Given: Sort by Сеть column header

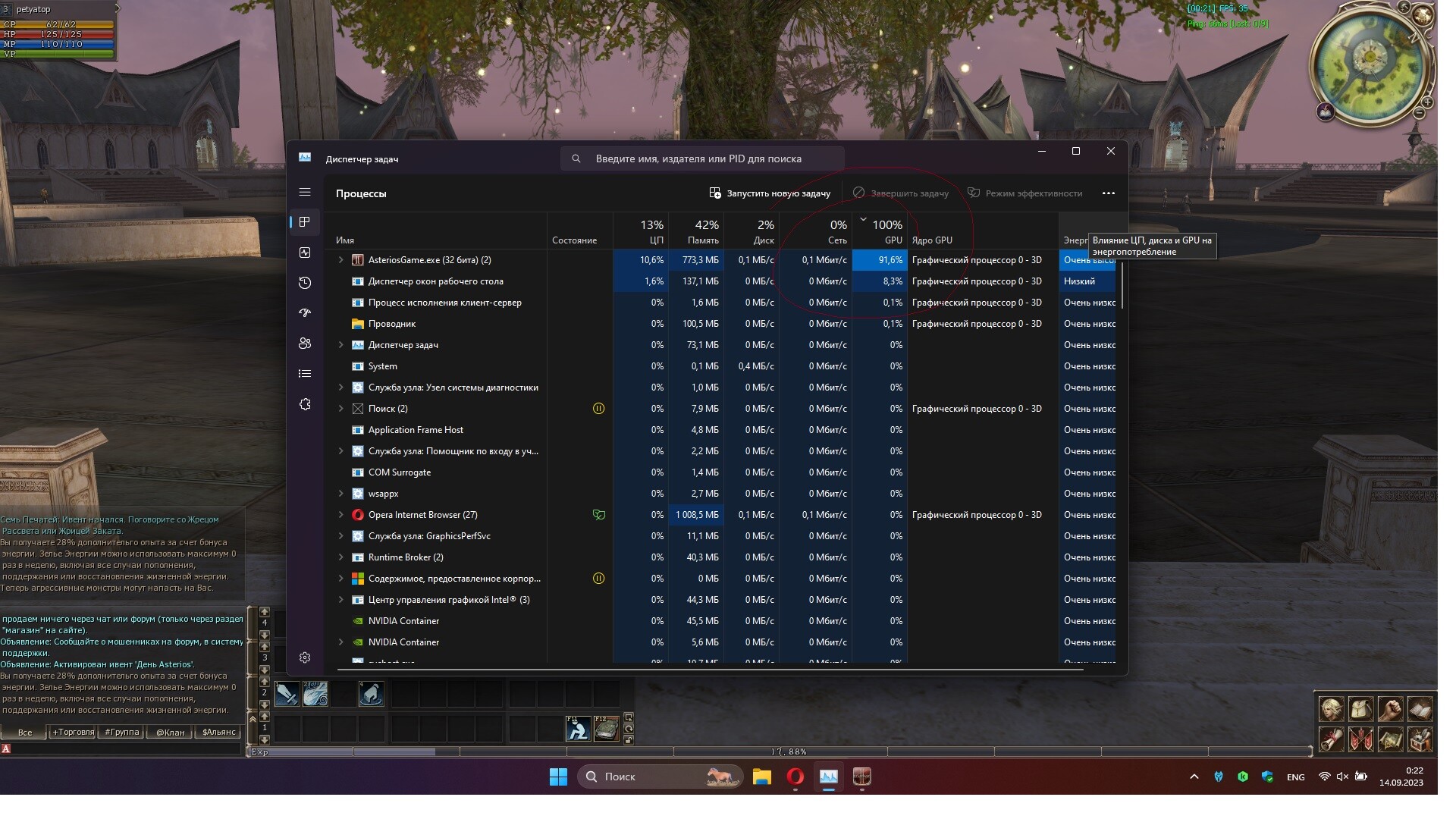Looking at the screenshot, I should pyautogui.click(x=815, y=231).
